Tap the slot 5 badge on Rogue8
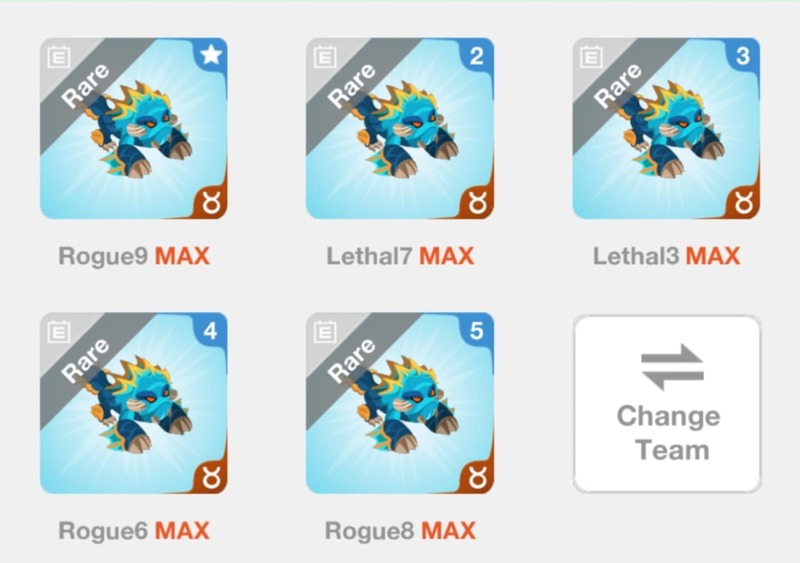 click(477, 331)
